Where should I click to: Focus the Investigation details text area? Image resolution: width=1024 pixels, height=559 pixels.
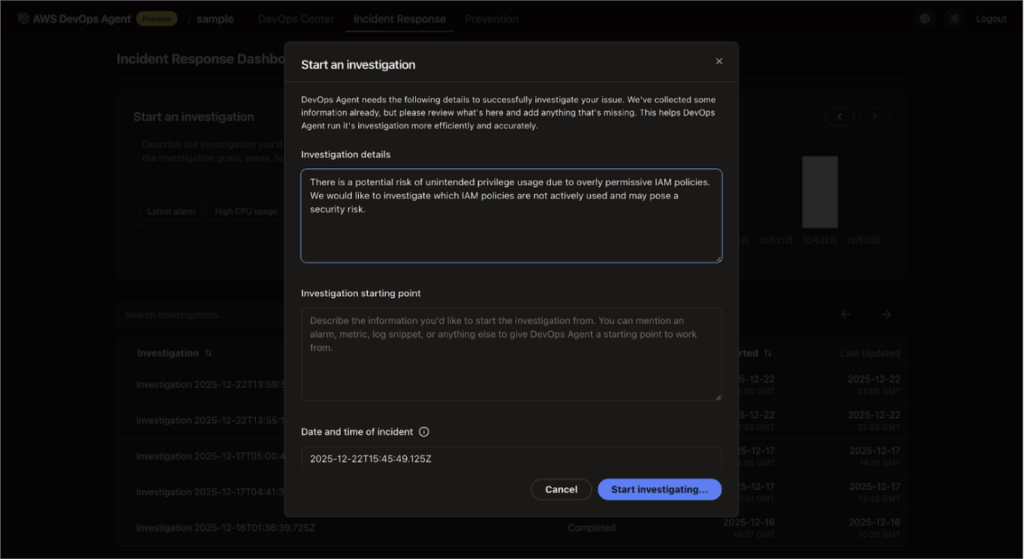(511, 216)
